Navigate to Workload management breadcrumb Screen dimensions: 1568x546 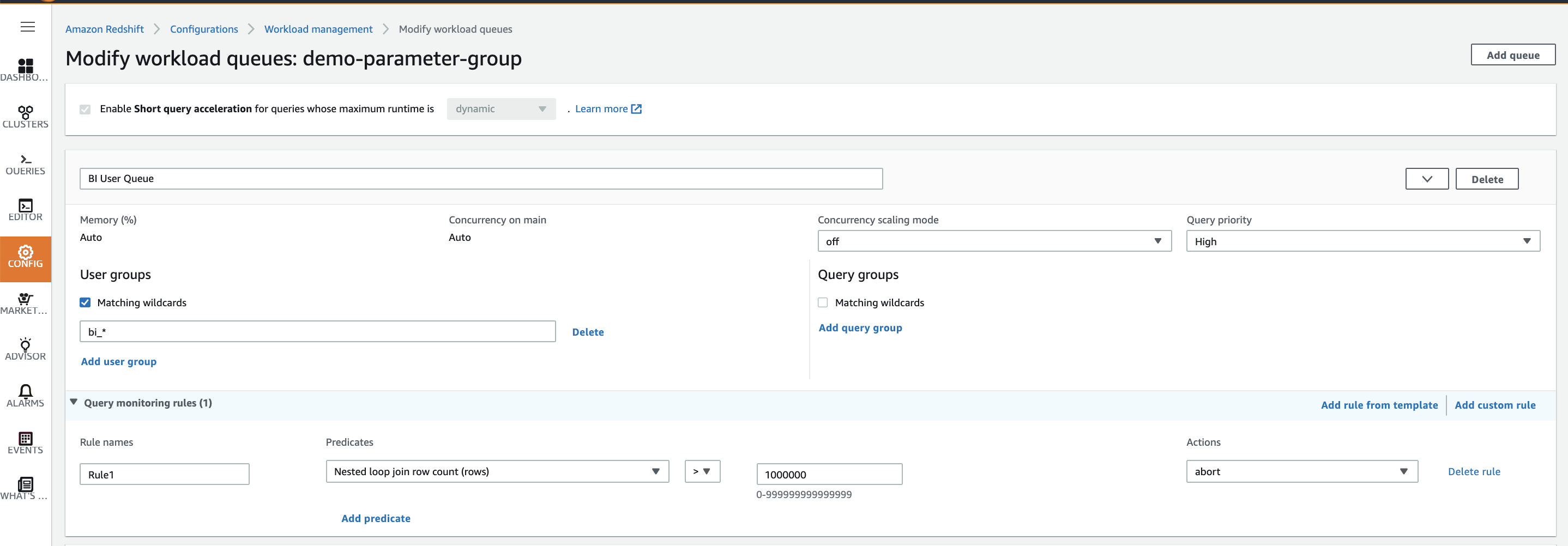[x=318, y=29]
